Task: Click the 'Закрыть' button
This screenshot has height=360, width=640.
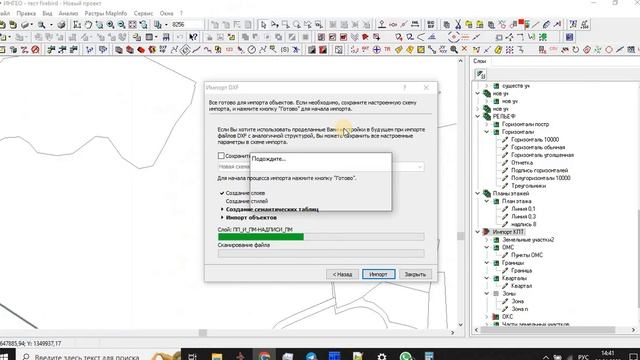Action: coord(415,274)
